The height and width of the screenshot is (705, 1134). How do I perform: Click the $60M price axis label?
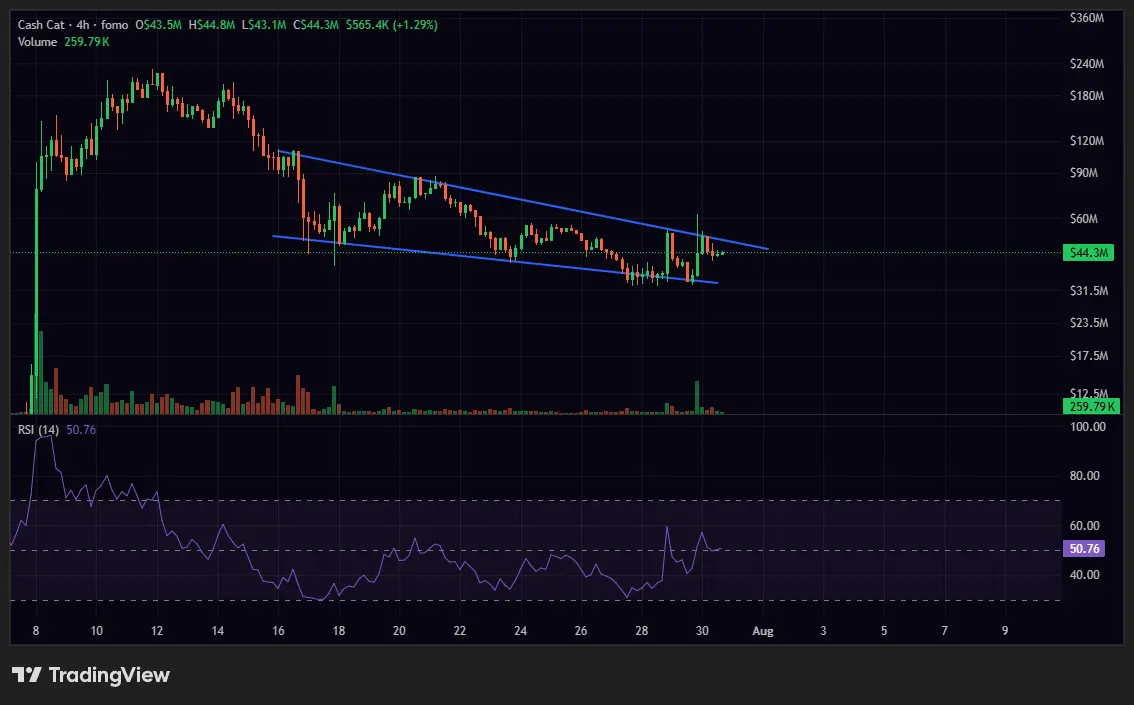1083,218
